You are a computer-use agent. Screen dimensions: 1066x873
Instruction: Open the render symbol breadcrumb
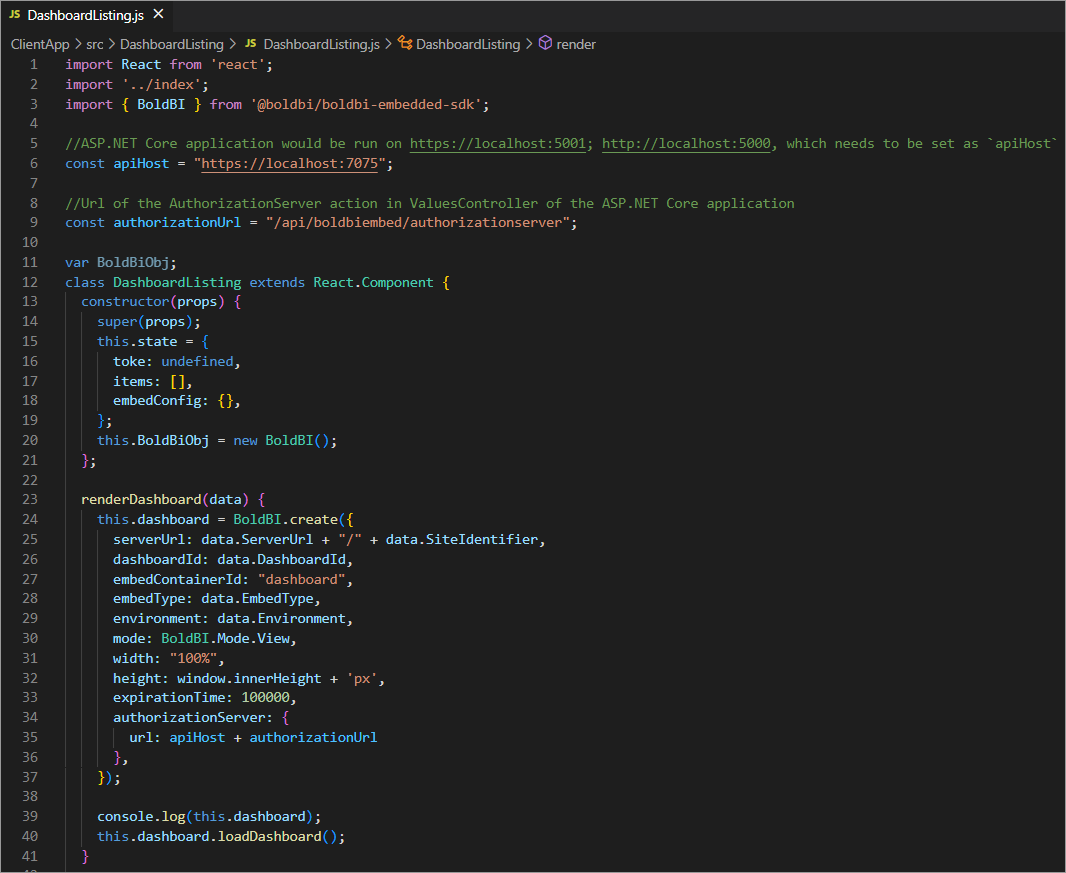[x=576, y=44]
